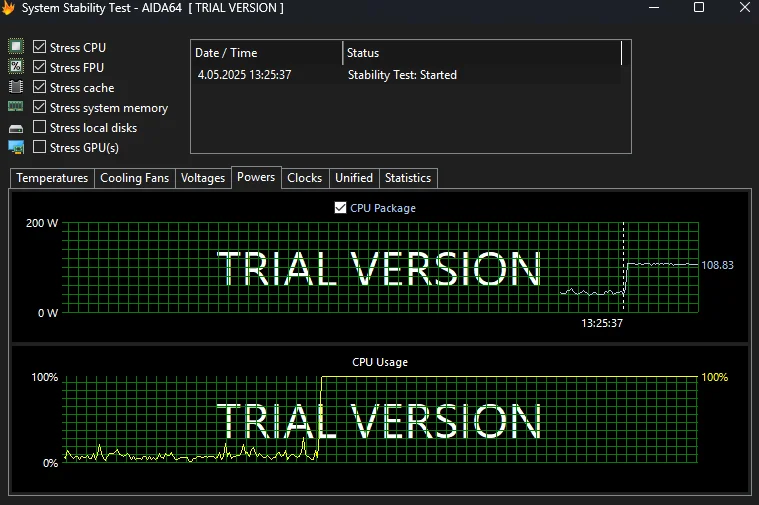759x505 pixels.
Task: Uncheck the Stress CPU checkbox
Action: tap(39, 47)
